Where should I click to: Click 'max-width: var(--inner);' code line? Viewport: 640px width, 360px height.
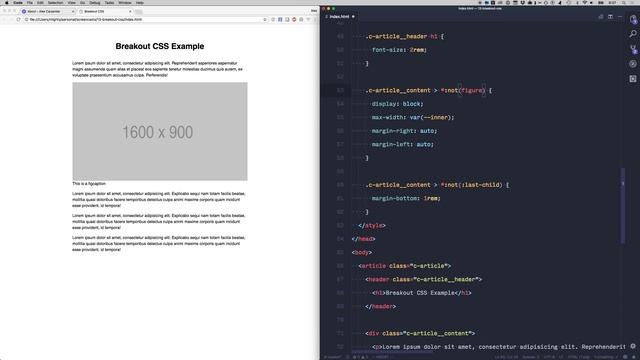click(413, 117)
